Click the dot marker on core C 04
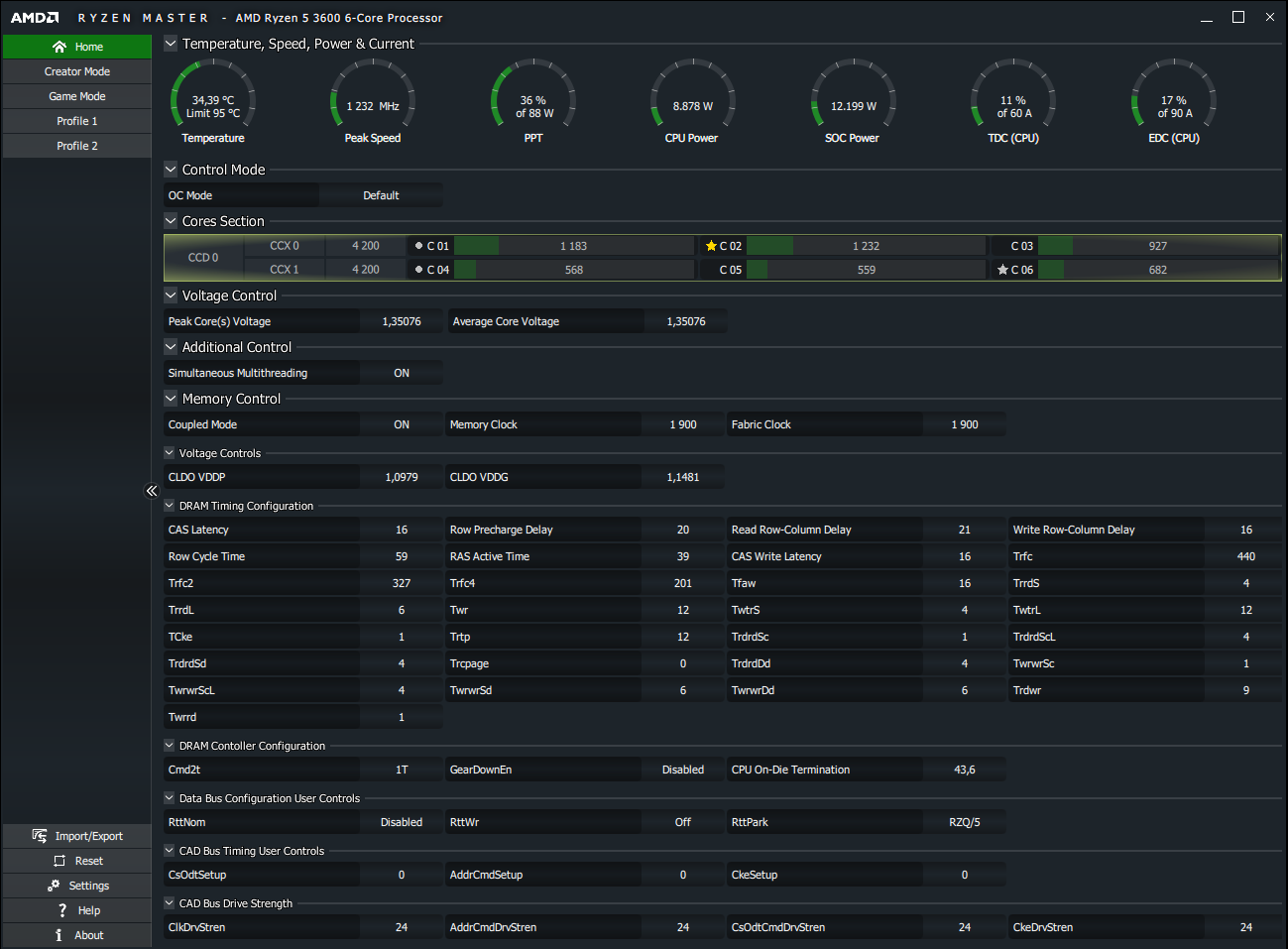The image size is (1288, 949). coord(418,270)
